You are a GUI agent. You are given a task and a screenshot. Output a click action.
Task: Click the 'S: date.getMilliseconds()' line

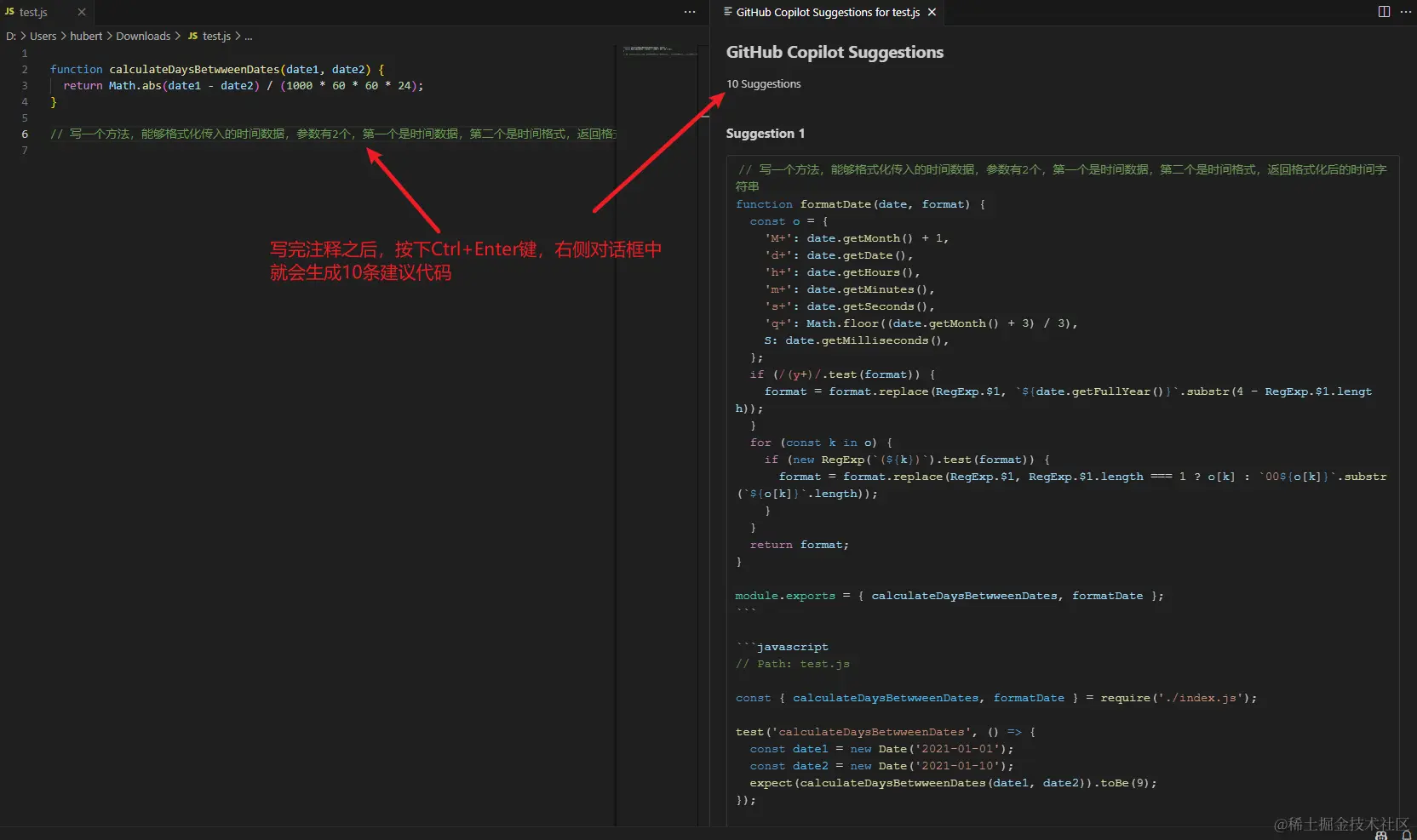857,340
